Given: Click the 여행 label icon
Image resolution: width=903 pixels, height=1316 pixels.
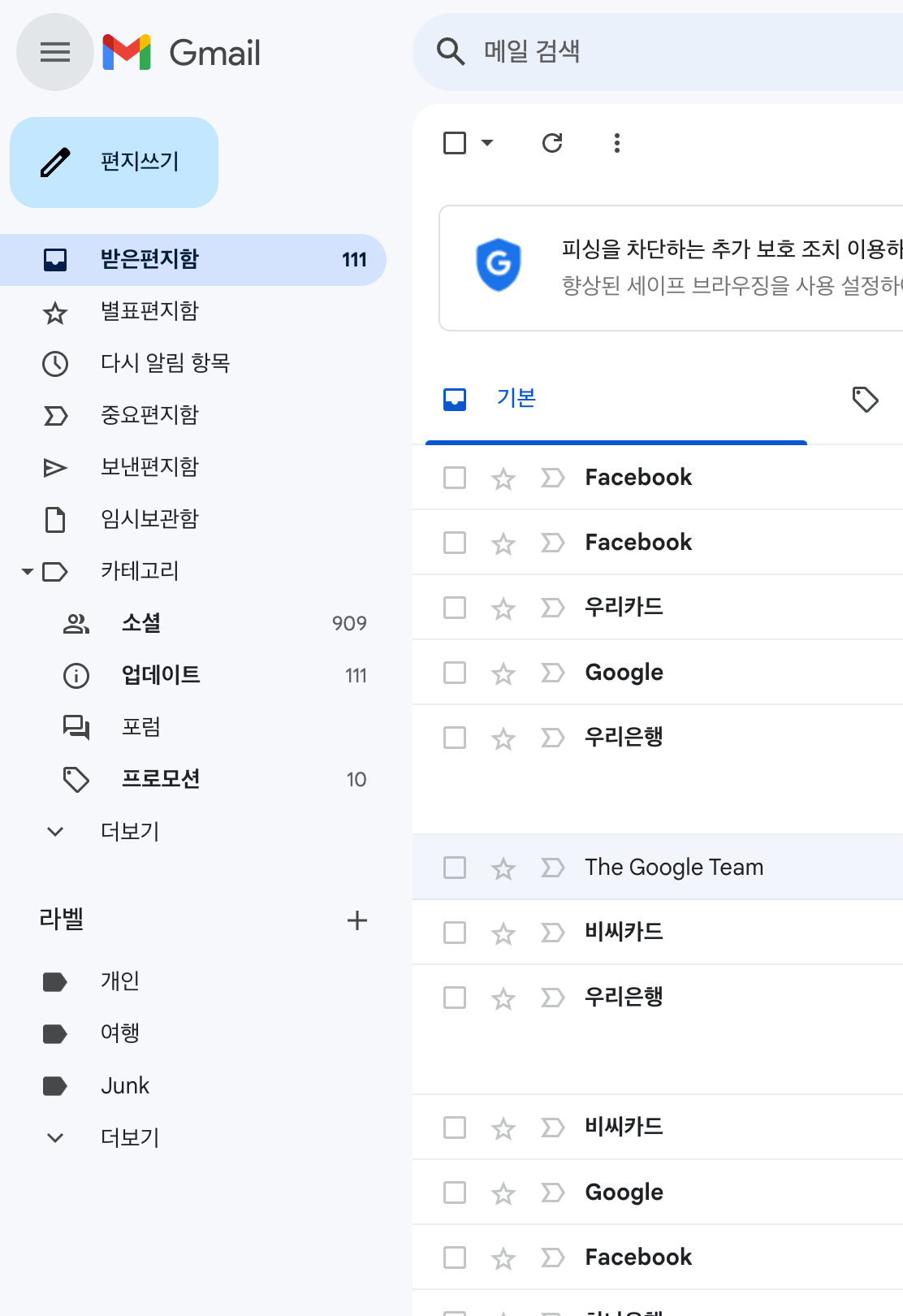Looking at the screenshot, I should click(55, 1033).
